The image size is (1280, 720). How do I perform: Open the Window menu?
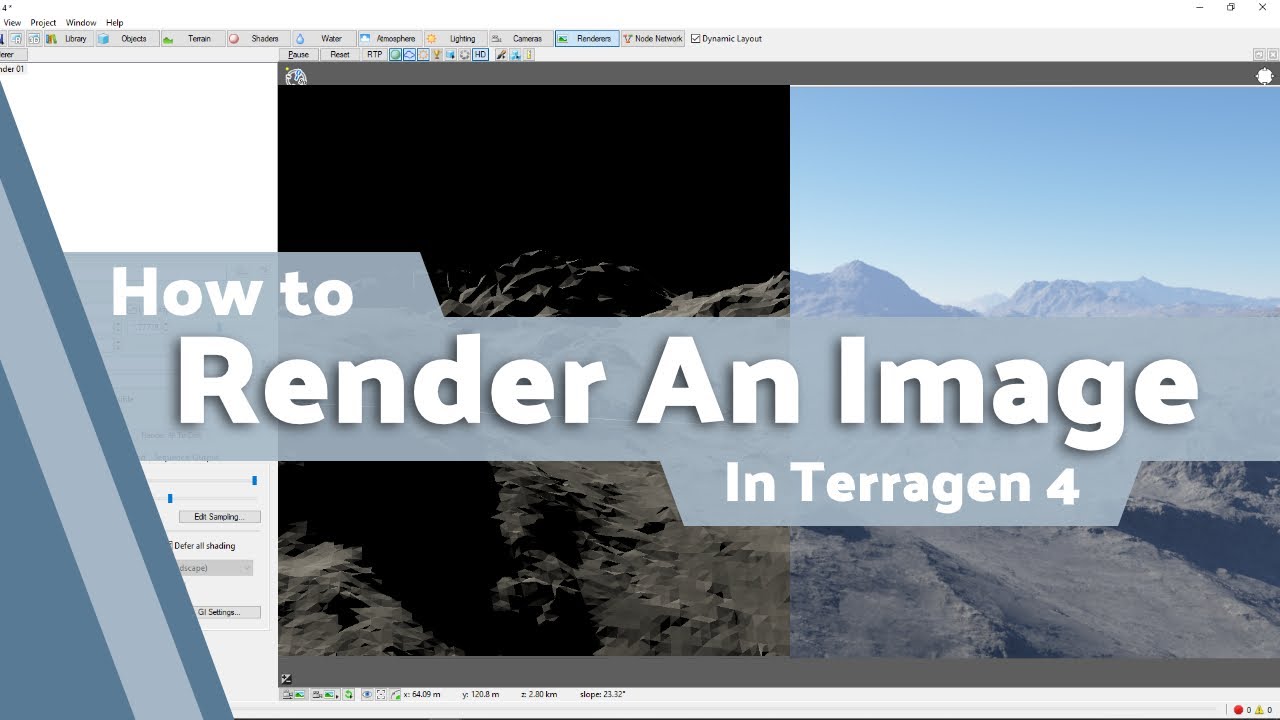pos(81,23)
